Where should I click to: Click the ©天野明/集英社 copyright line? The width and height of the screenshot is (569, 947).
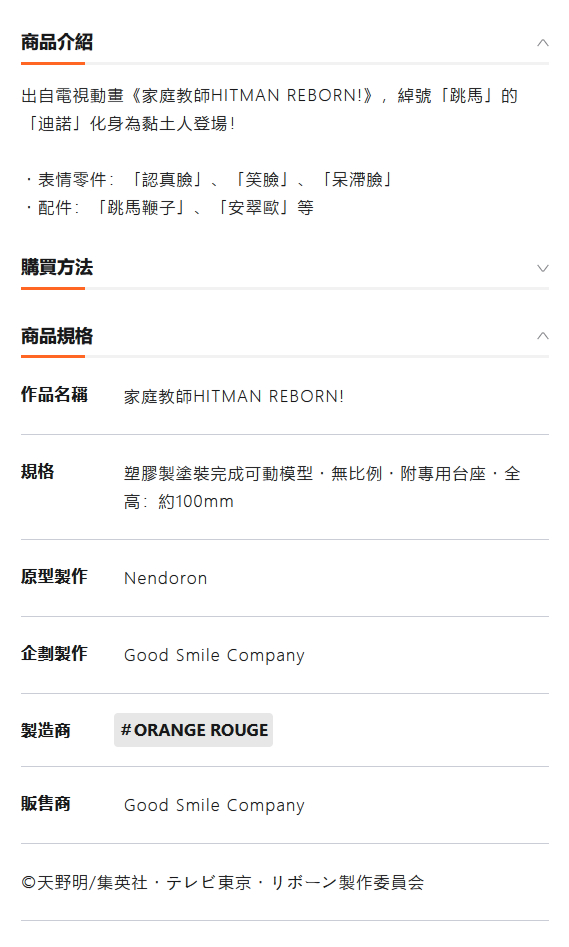[x=222, y=882]
